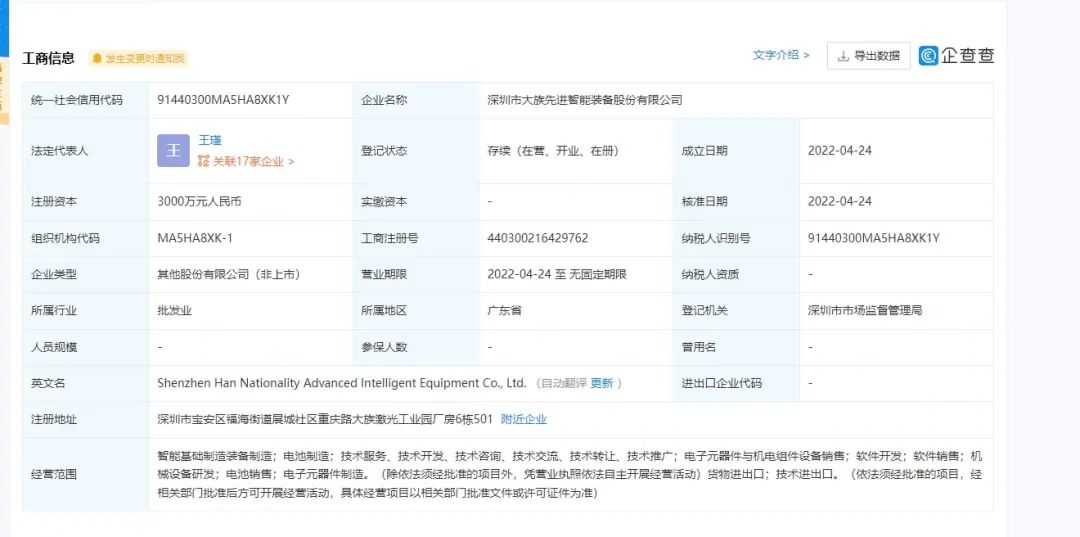This screenshot has width=1080, height=537.
Task: Open 文字介绍 link
Action: [781, 55]
